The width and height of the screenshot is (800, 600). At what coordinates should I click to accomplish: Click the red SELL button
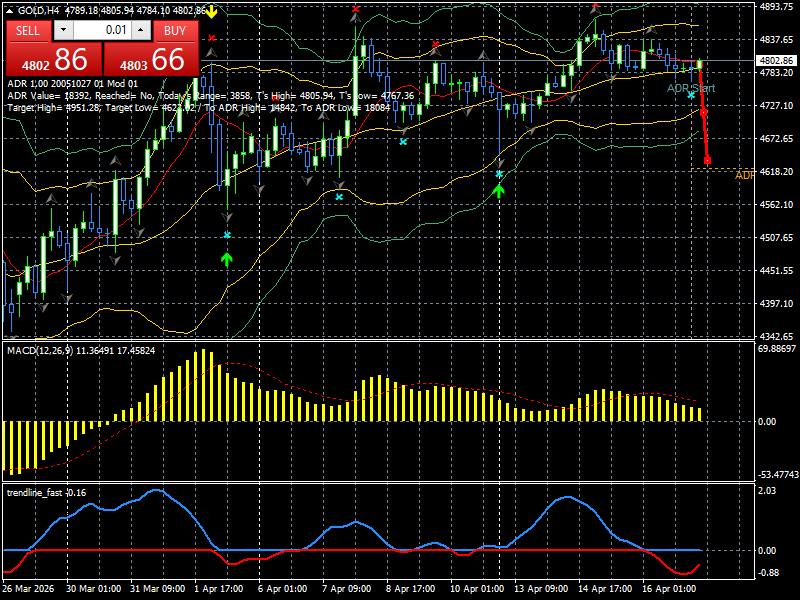pyautogui.click(x=28, y=31)
